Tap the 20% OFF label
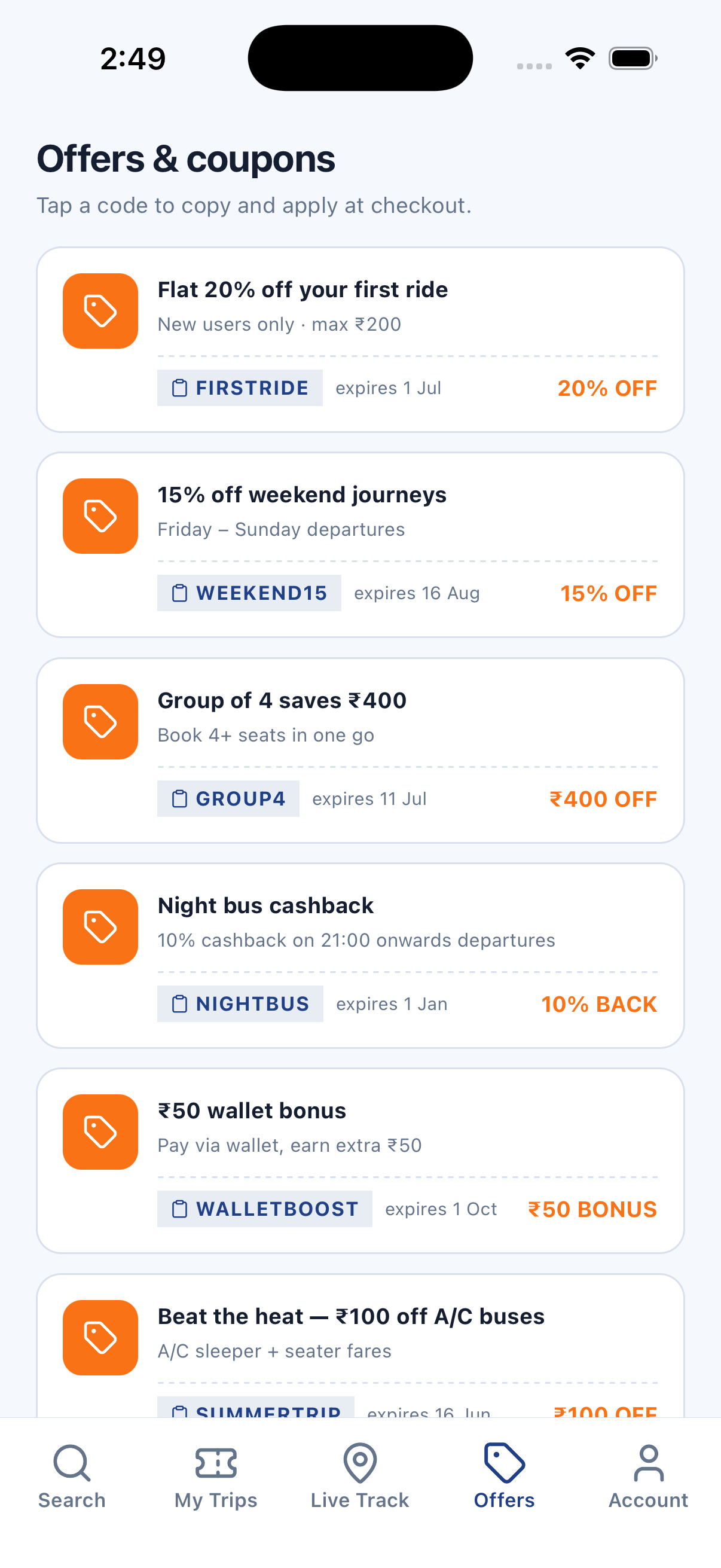The image size is (721, 1568). pyautogui.click(x=607, y=388)
